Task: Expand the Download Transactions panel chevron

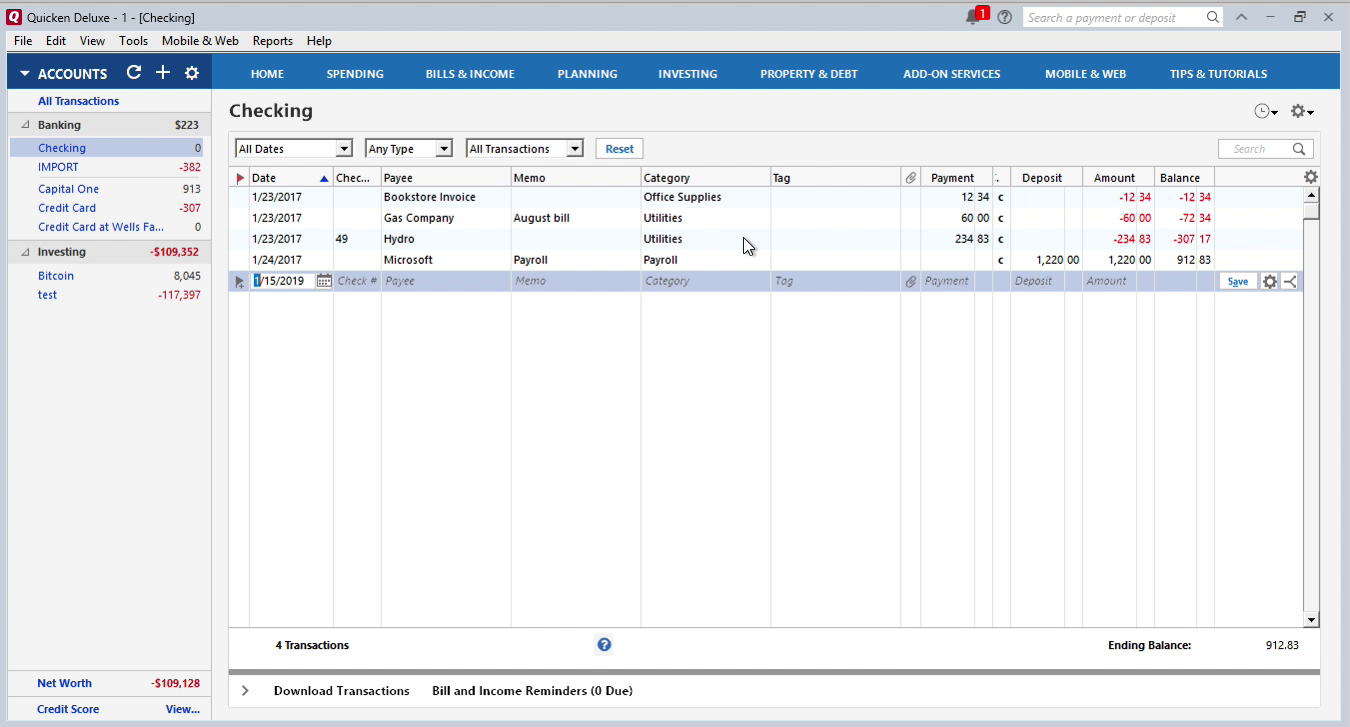Action: pos(245,690)
